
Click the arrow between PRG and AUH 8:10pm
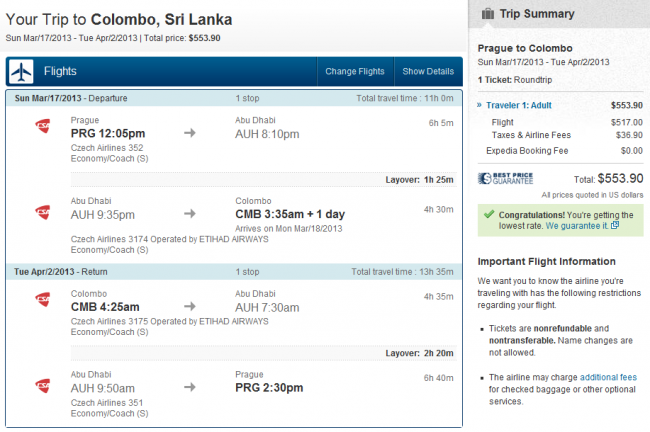[190, 131]
